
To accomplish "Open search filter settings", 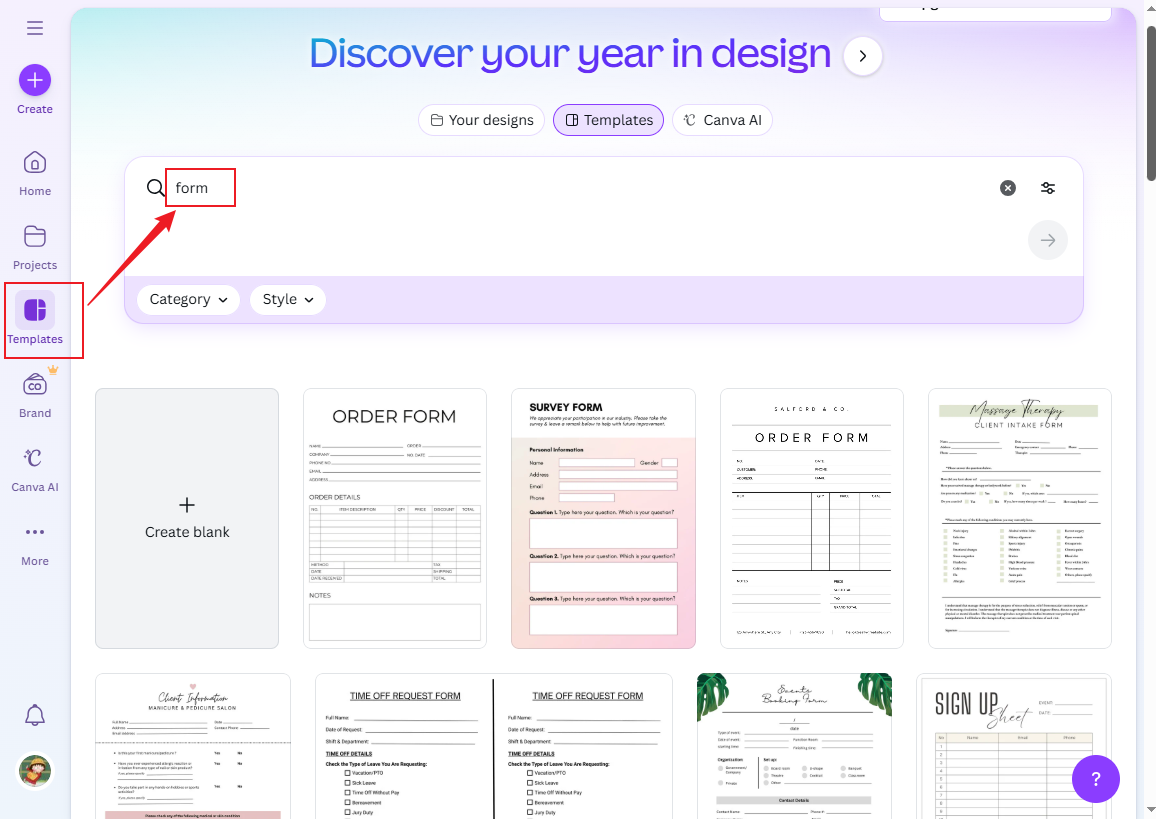I will point(1047,188).
